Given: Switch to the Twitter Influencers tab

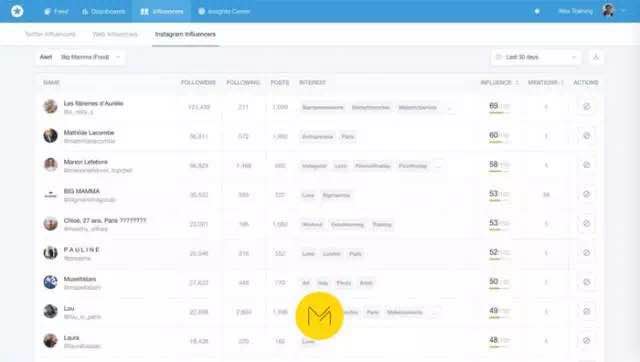Looking at the screenshot, I should [50, 34].
